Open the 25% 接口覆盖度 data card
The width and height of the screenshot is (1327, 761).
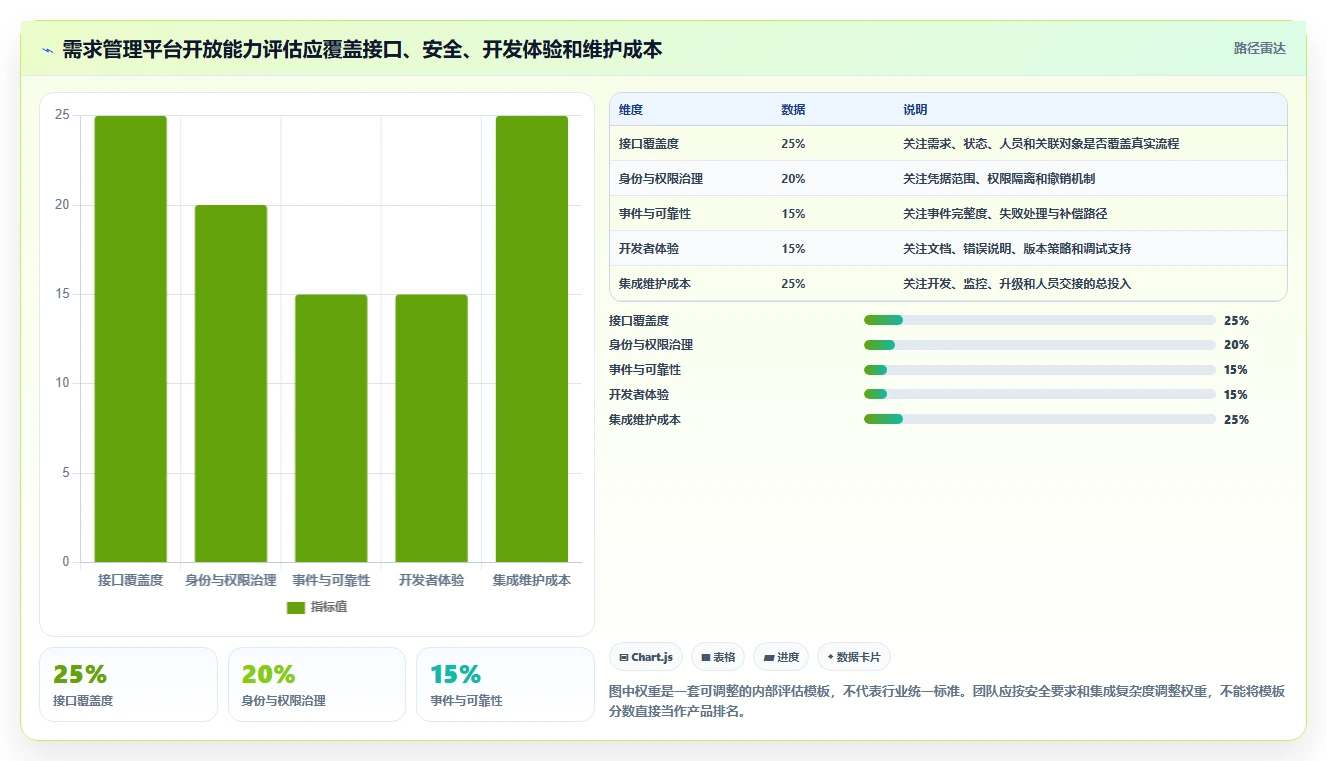click(x=128, y=684)
